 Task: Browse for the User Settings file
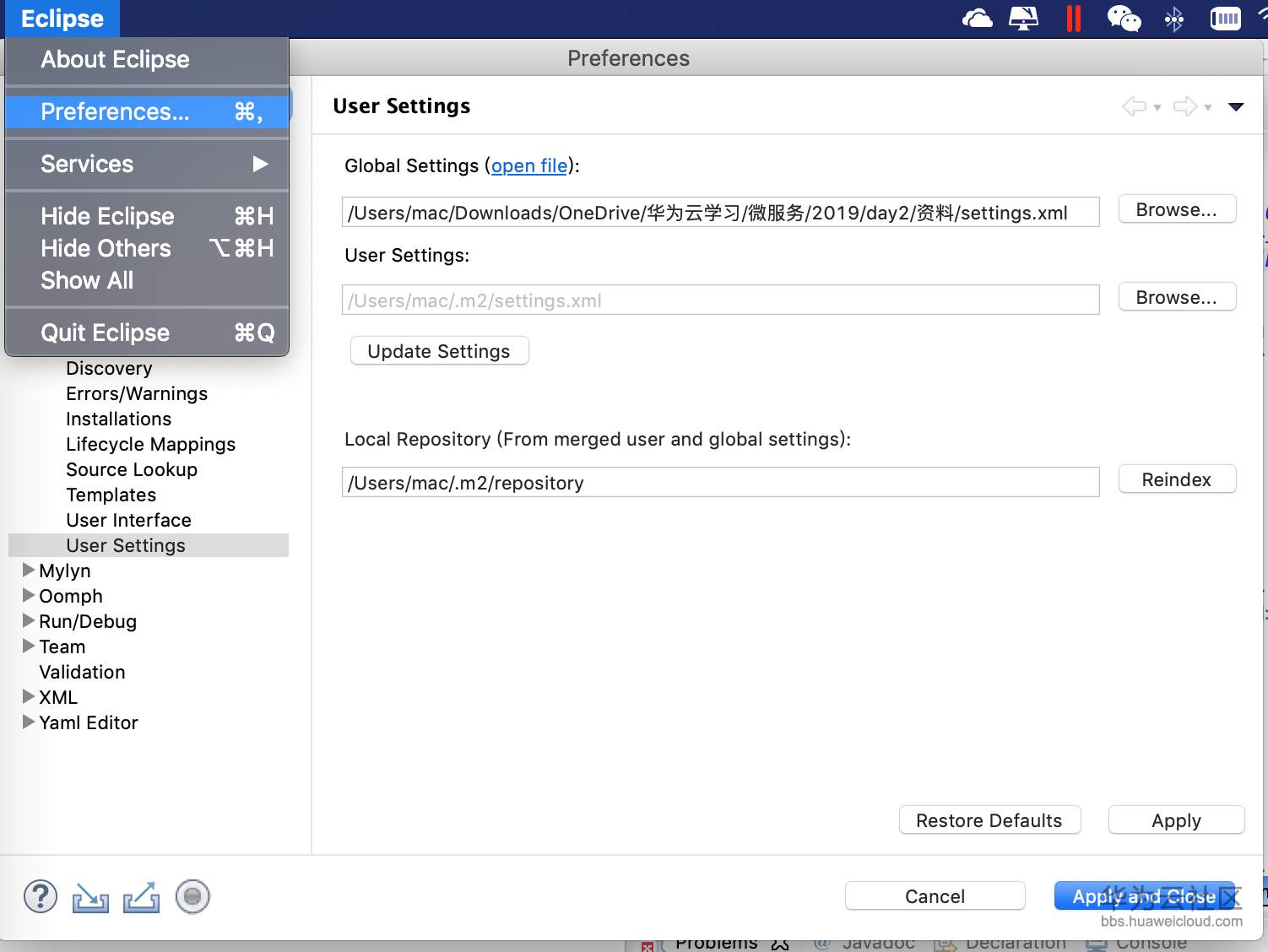(1177, 297)
